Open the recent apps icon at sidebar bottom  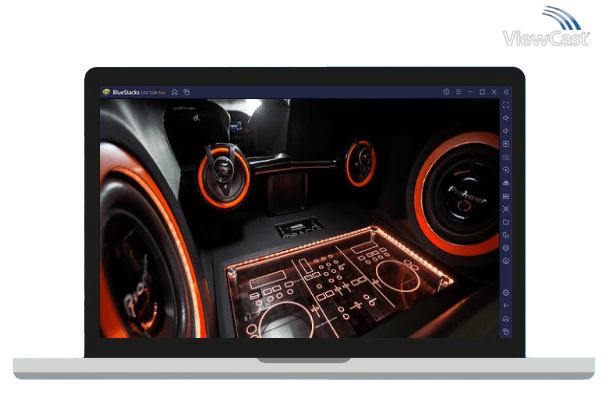[x=506, y=331]
